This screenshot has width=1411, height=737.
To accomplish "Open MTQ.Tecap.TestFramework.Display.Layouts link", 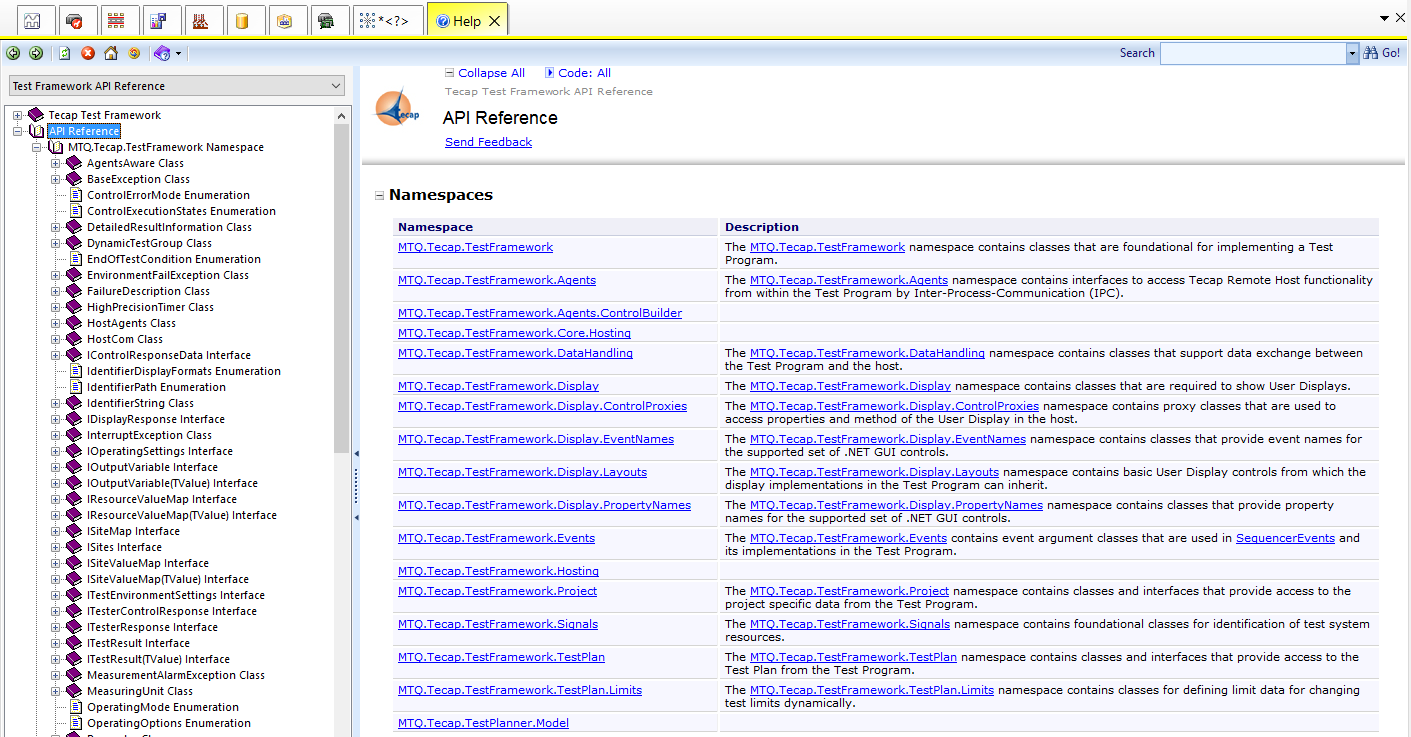I will pos(522,472).
